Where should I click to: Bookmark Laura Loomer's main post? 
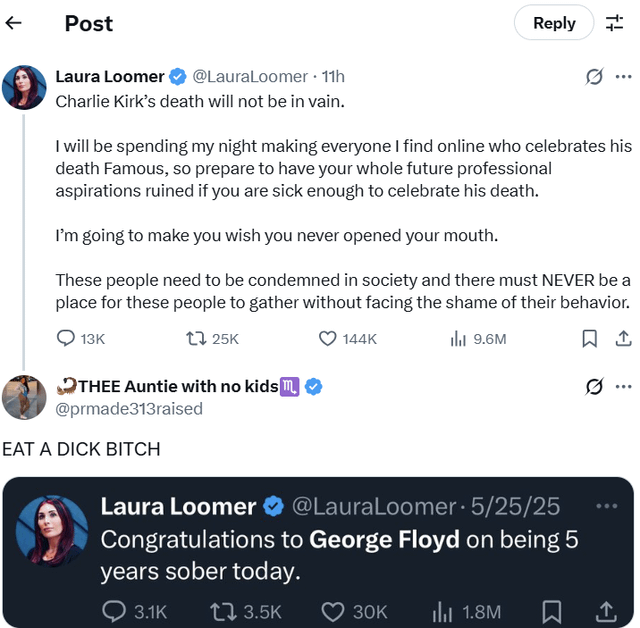click(590, 339)
